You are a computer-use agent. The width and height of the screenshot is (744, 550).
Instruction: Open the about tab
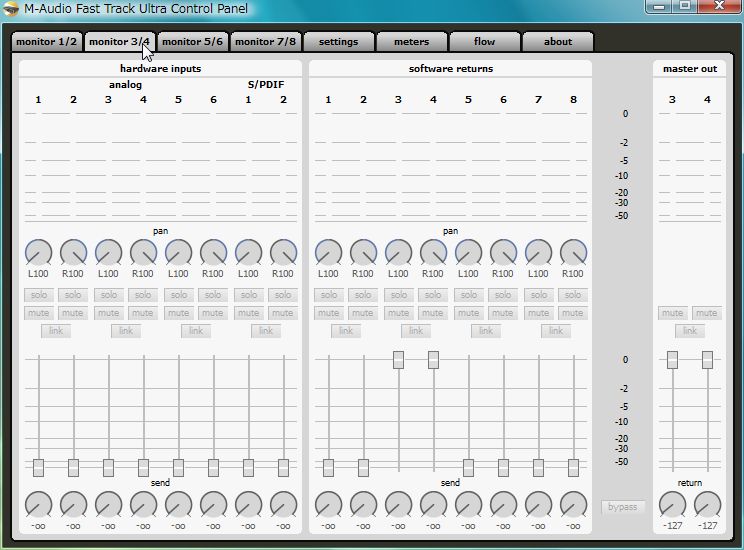click(x=558, y=42)
